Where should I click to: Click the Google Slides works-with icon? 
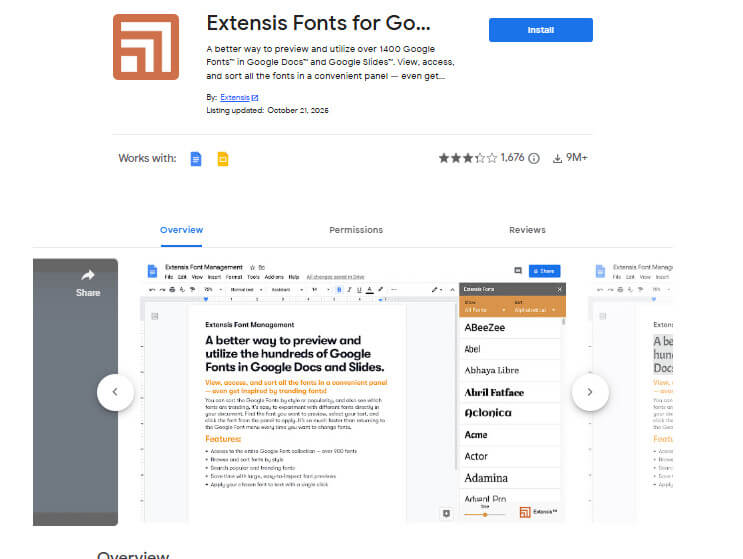(x=223, y=159)
